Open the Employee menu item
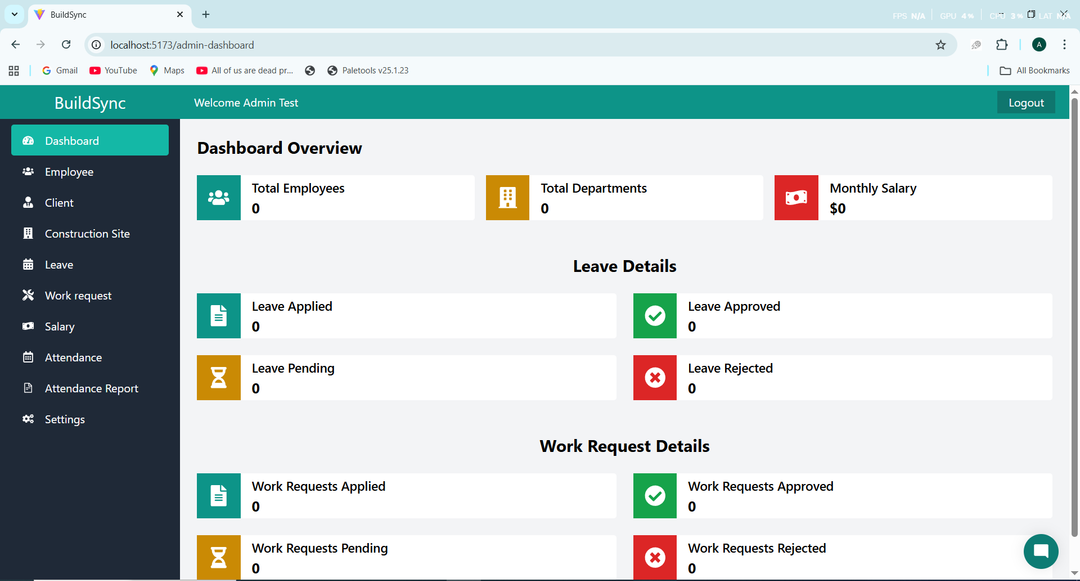The width and height of the screenshot is (1080, 581). pyautogui.click(x=90, y=171)
